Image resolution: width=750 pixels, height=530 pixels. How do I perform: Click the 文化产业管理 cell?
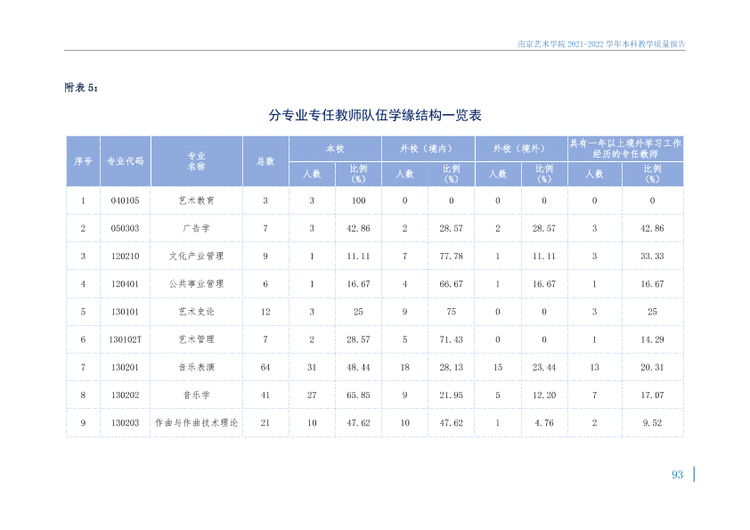(197, 256)
